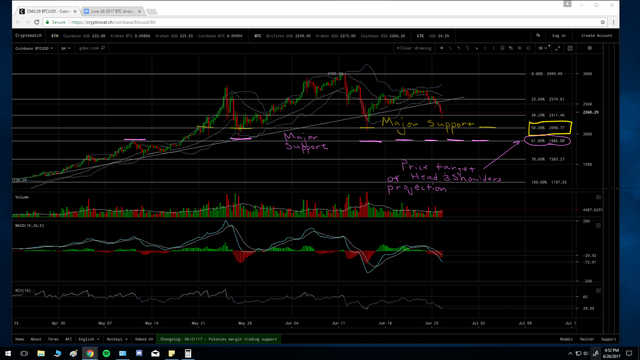Launch Spotify from the taskbar
The height and width of the screenshot is (360, 640).
106,353
